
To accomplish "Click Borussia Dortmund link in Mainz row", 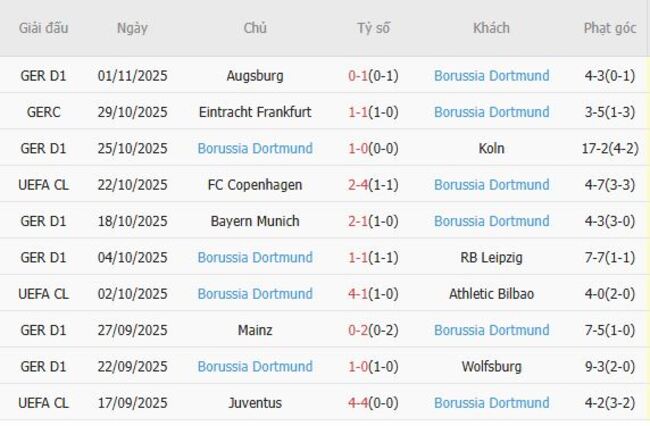I will [491, 330].
